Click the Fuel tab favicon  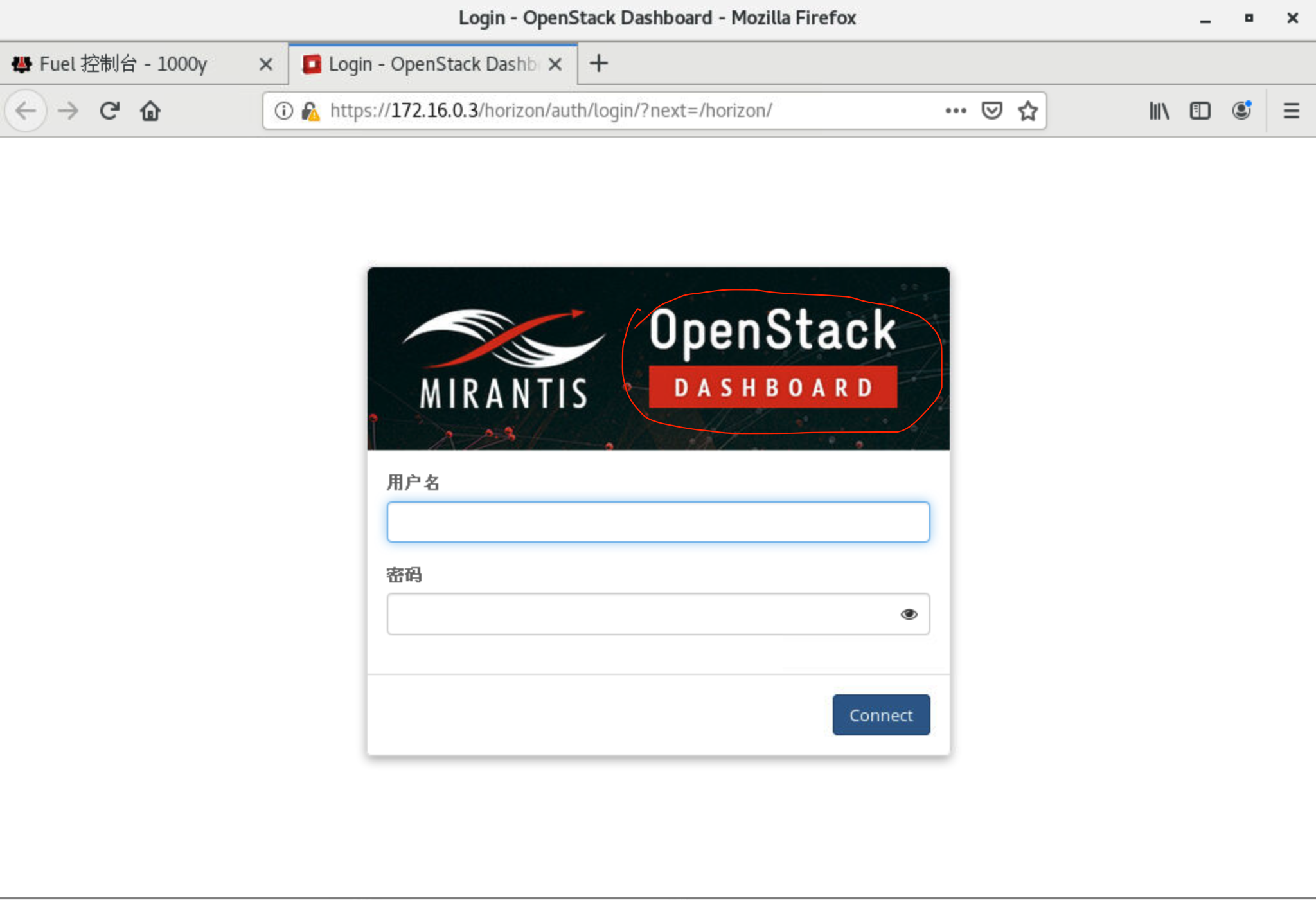[x=22, y=64]
